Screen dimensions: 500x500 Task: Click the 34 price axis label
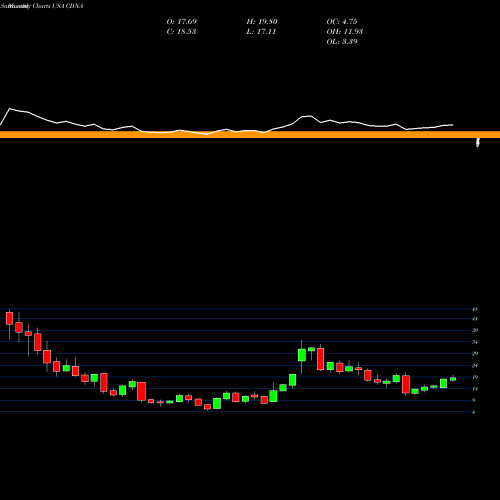pyautogui.click(x=475, y=342)
